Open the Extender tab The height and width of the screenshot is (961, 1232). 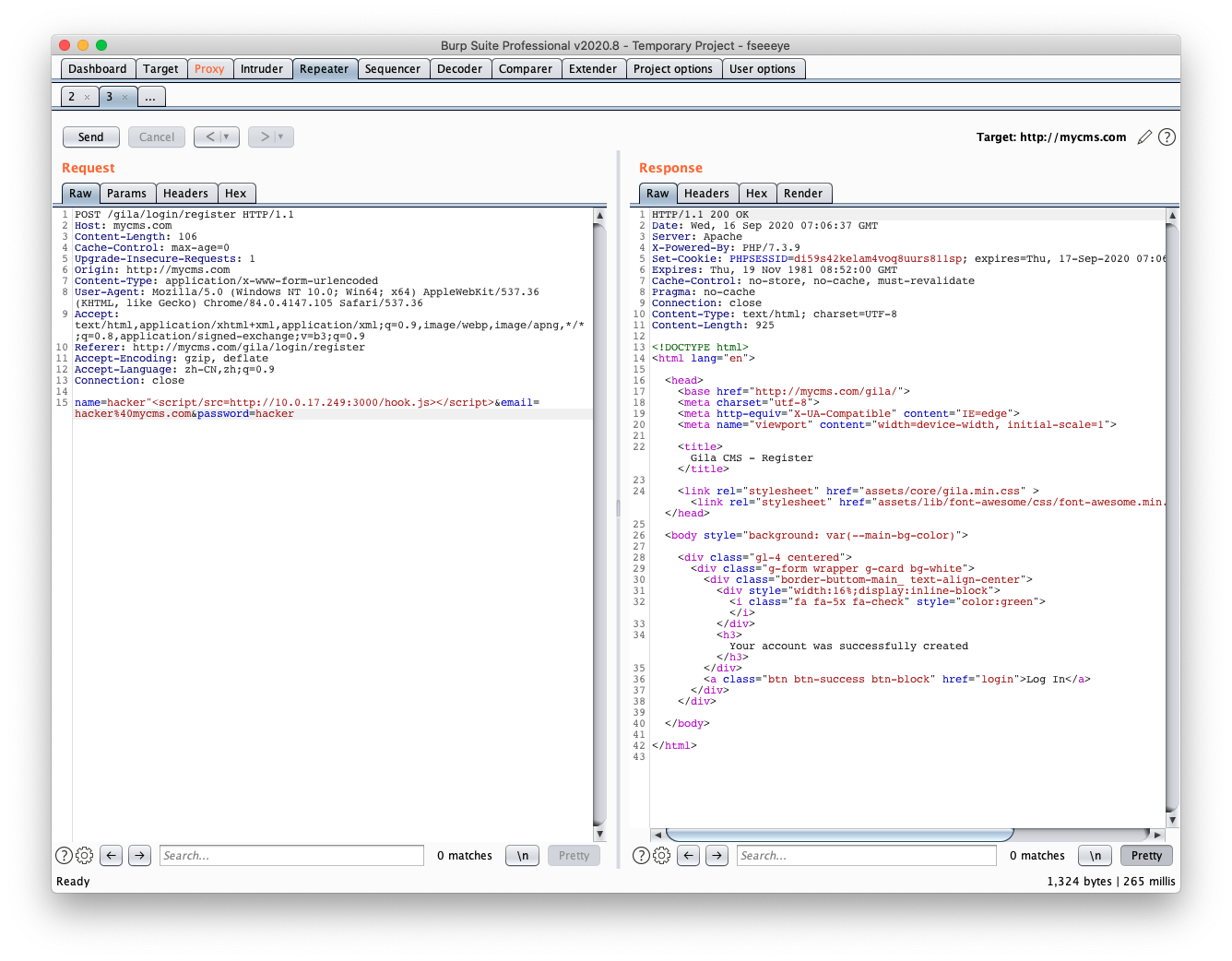coord(593,69)
